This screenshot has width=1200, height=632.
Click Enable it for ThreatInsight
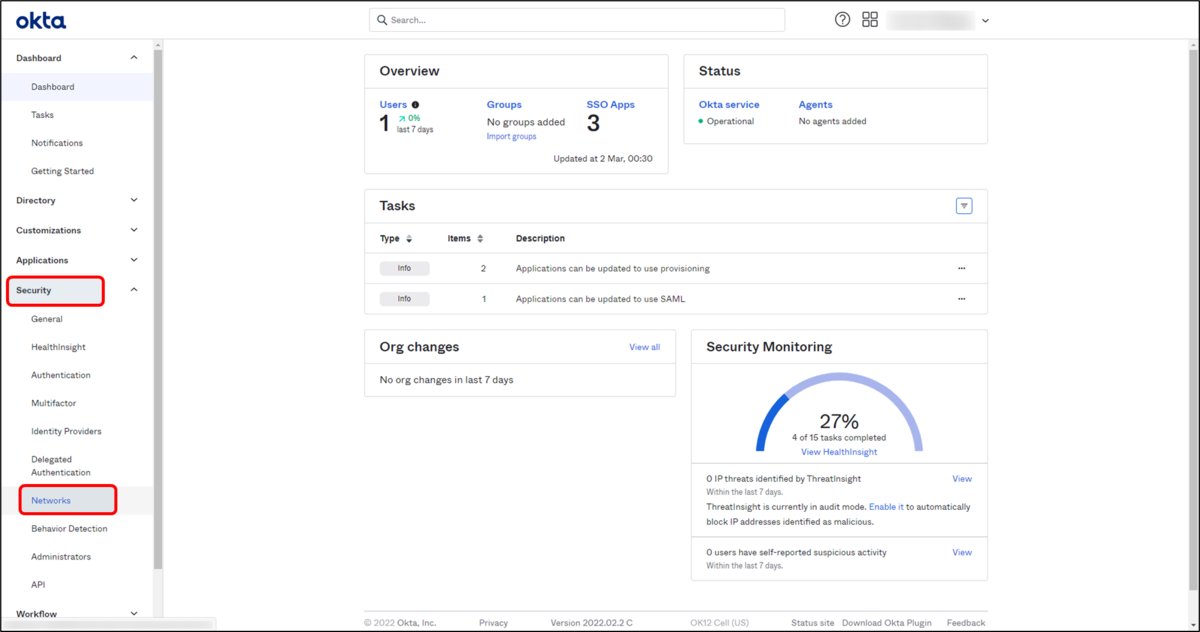(x=886, y=507)
